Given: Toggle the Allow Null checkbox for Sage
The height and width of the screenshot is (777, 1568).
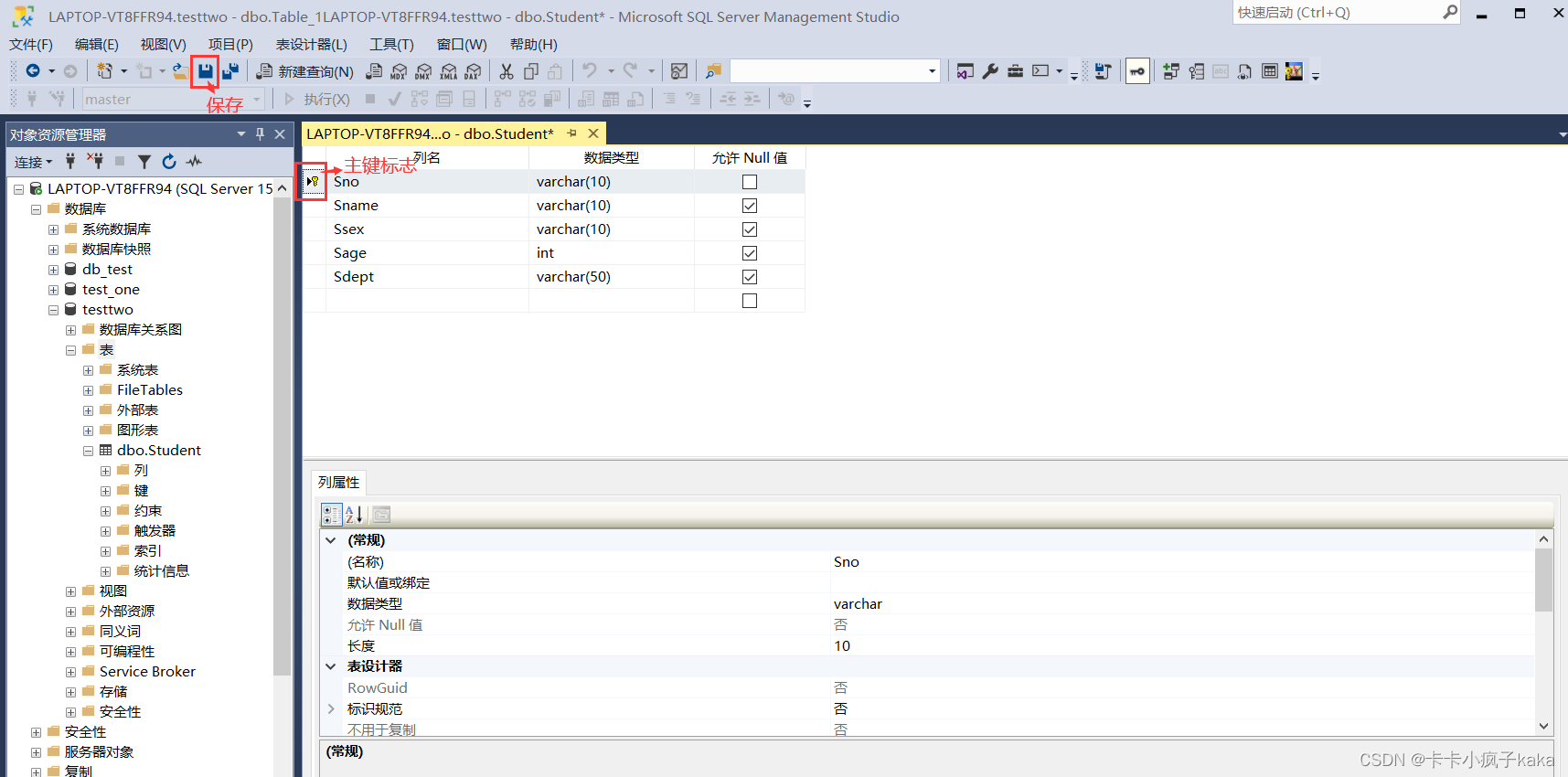Looking at the screenshot, I should click(750, 253).
